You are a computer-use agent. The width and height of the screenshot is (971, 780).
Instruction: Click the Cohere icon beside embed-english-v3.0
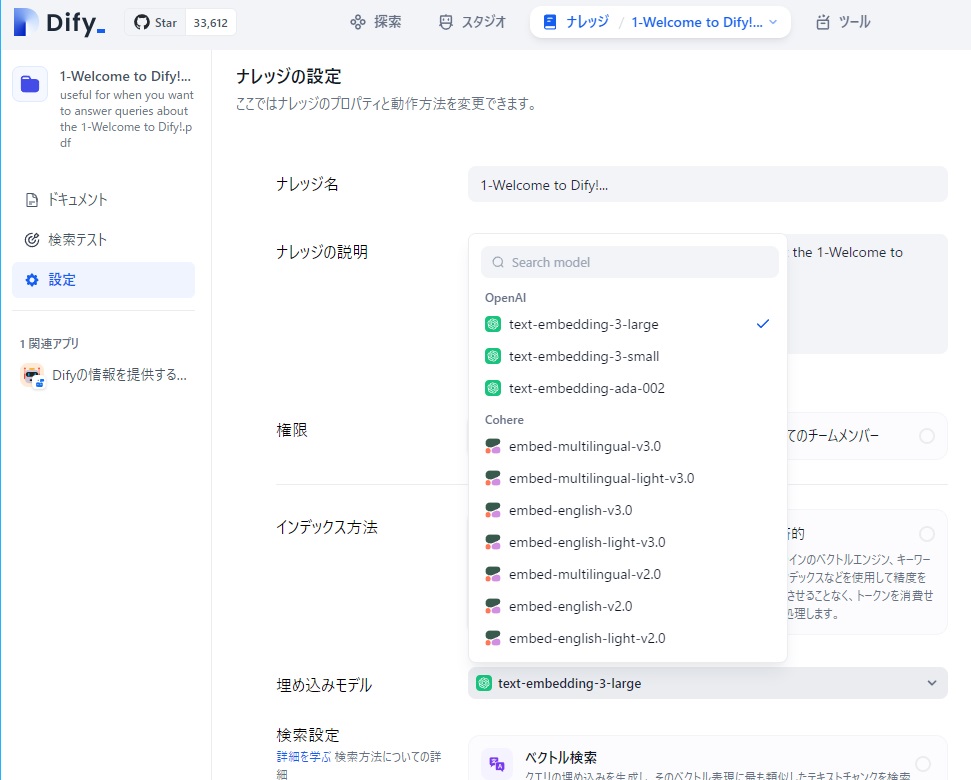click(x=493, y=511)
